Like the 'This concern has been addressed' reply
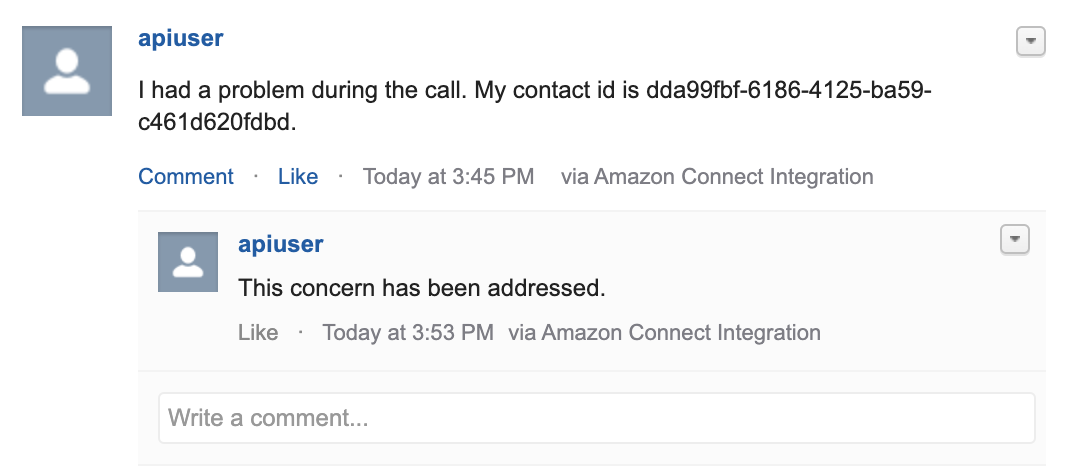The image size is (1076, 476). (x=258, y=333)
